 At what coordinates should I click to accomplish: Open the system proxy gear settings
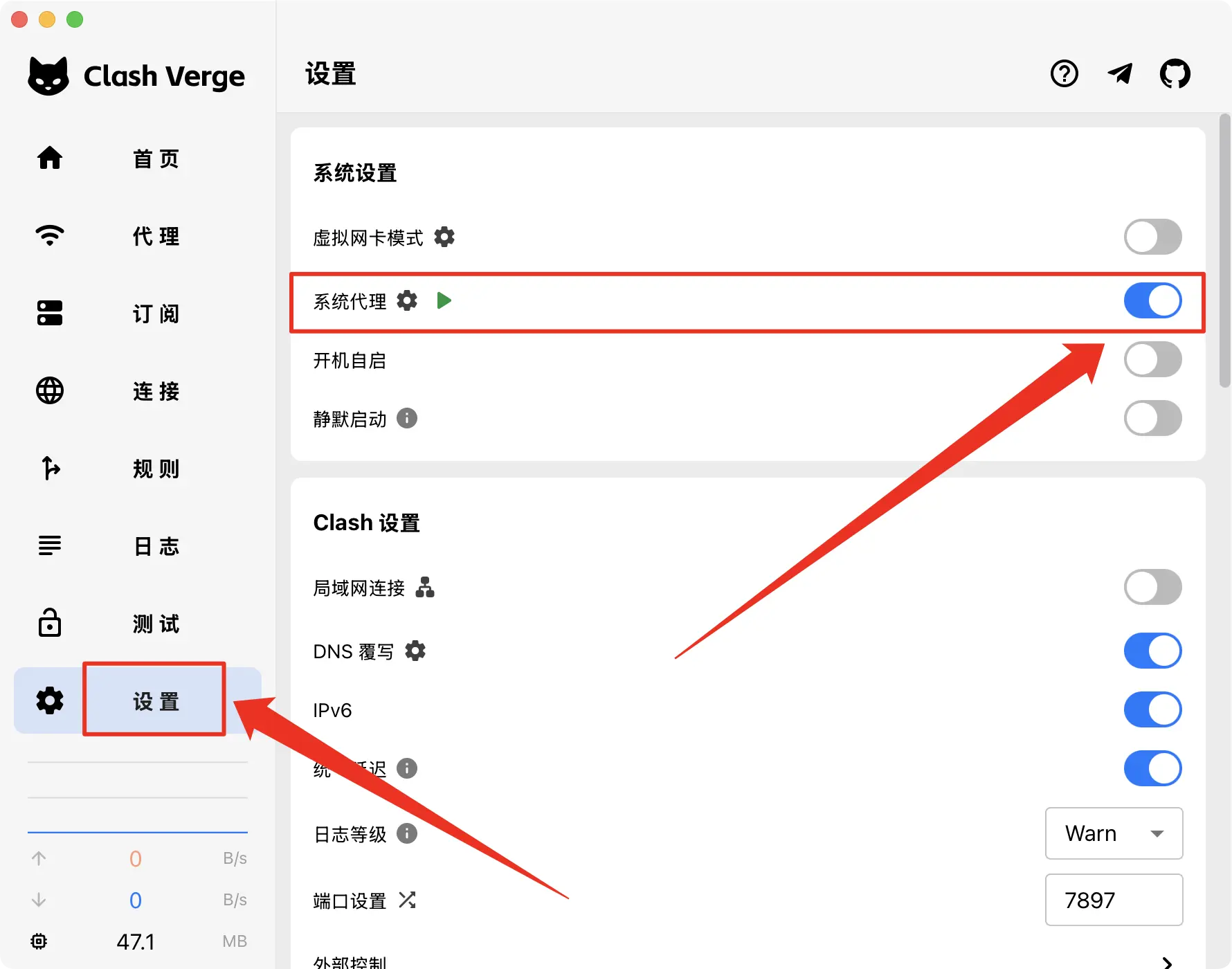pyautogui.click(x=407, y=300)
